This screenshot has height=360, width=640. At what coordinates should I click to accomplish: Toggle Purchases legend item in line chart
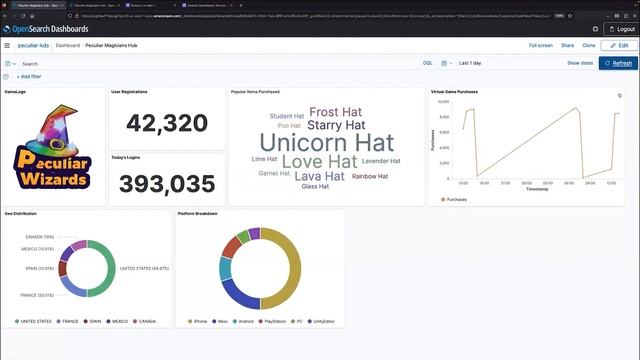pos(454,200)
